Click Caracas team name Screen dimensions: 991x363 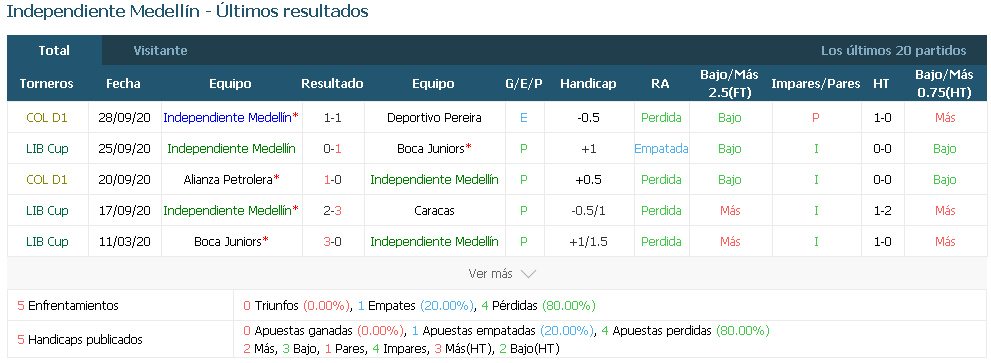tap(434, 211)
